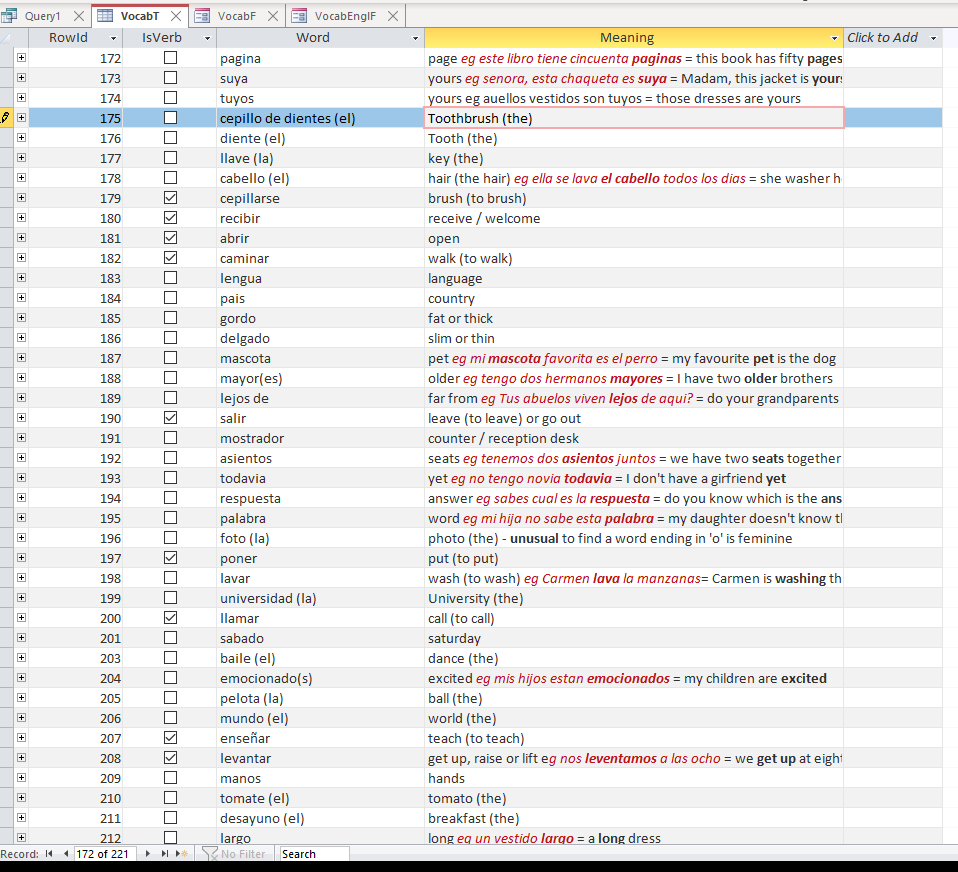Image resolution: width=958 pixels, height=872 pixels.
Task: Jump to the last record
Action: coord(164,854)
